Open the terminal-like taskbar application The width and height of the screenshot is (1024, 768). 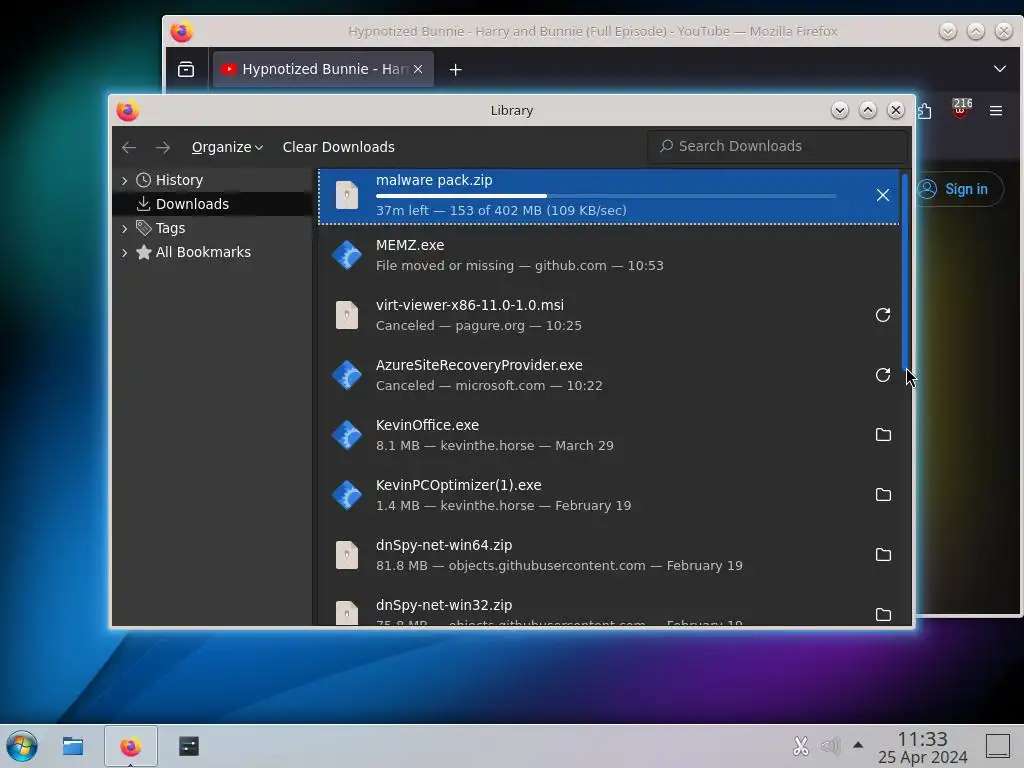tap(189, 746)
